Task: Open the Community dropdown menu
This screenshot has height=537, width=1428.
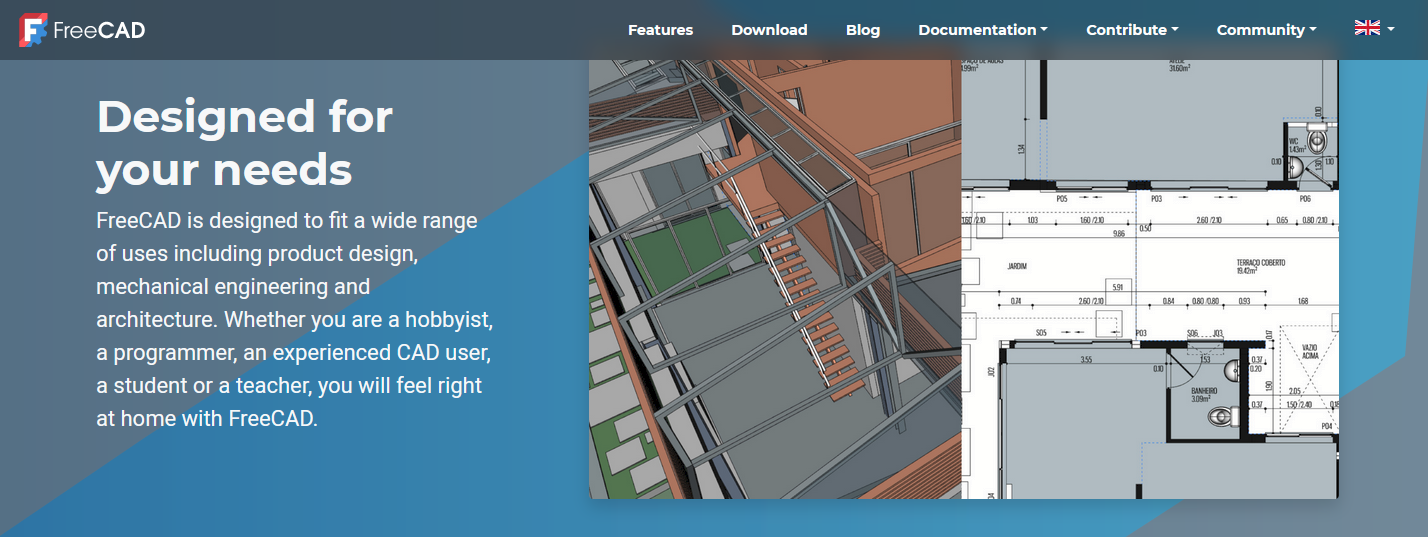Action: pos(1266,30)
